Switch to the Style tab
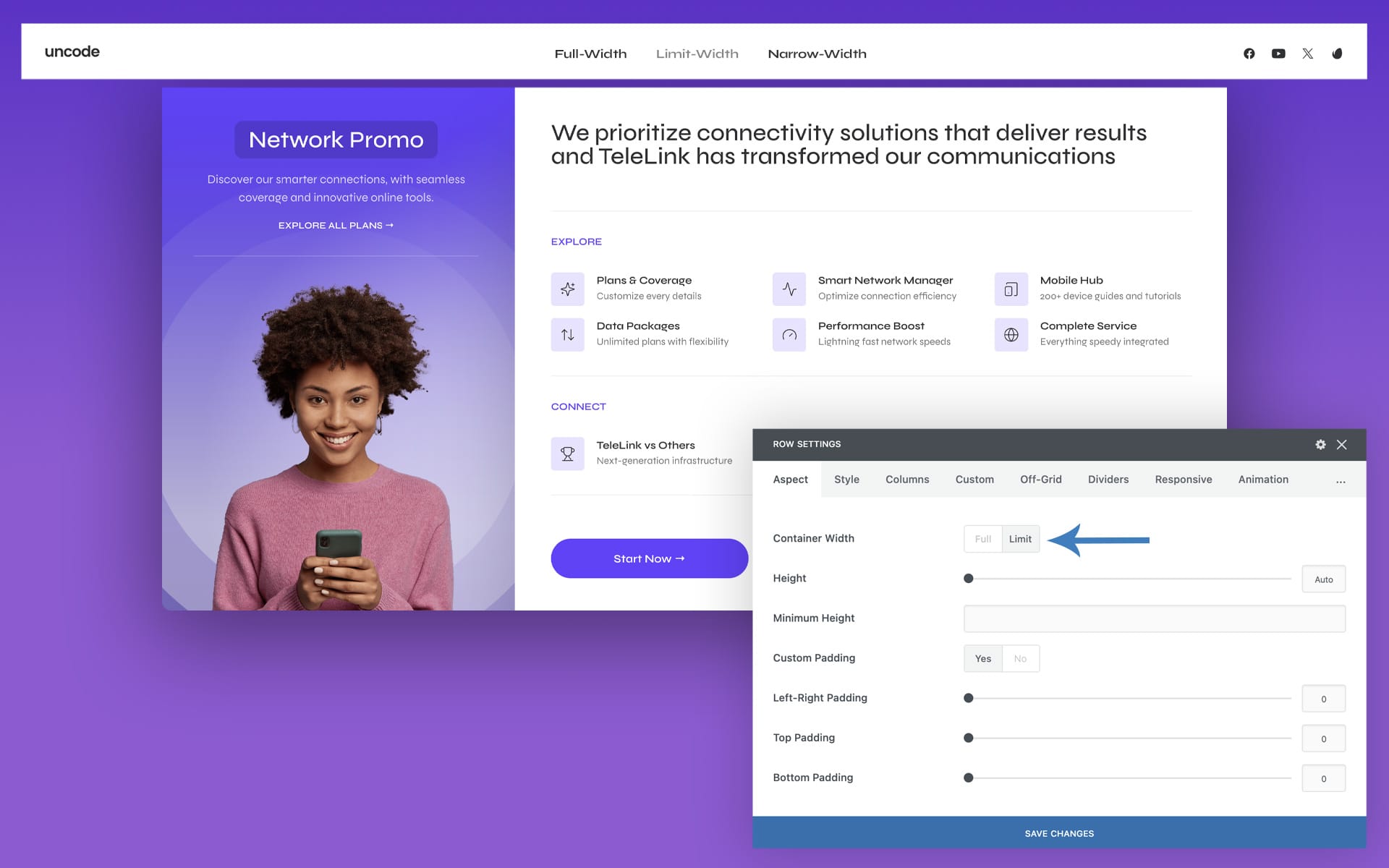Viewport: 1389px width, 868px height. 846,480
